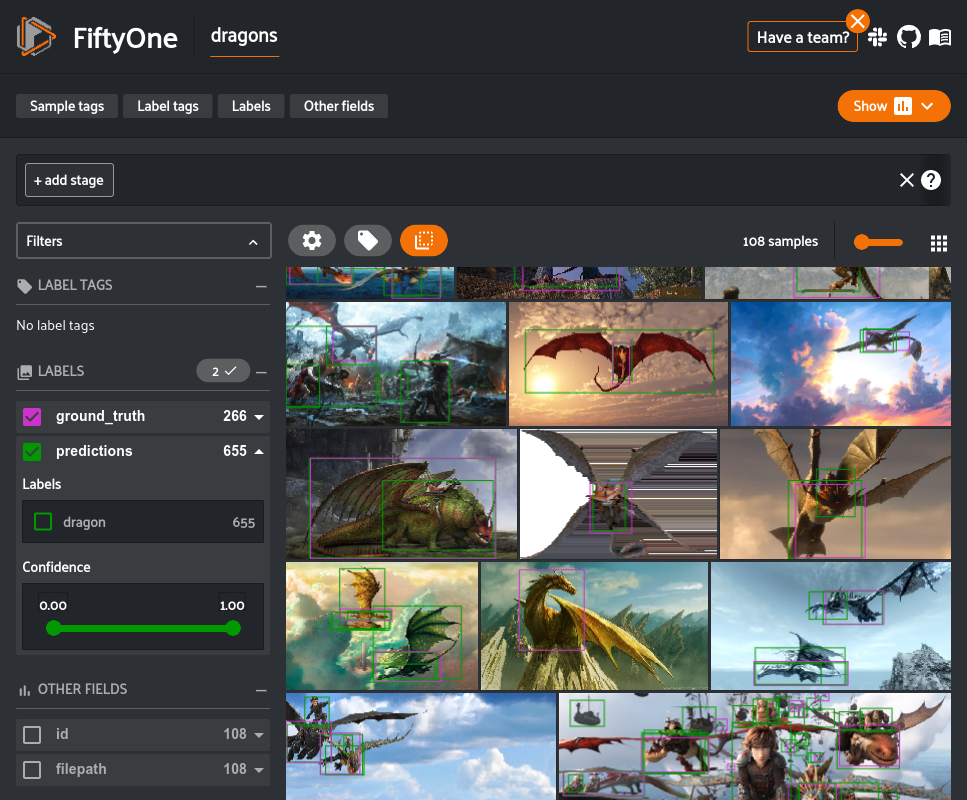Viewport: 967px width, 800px height.
Task: Open the tag samples icon
Action: pyautogui.click(x=368, y=240)
